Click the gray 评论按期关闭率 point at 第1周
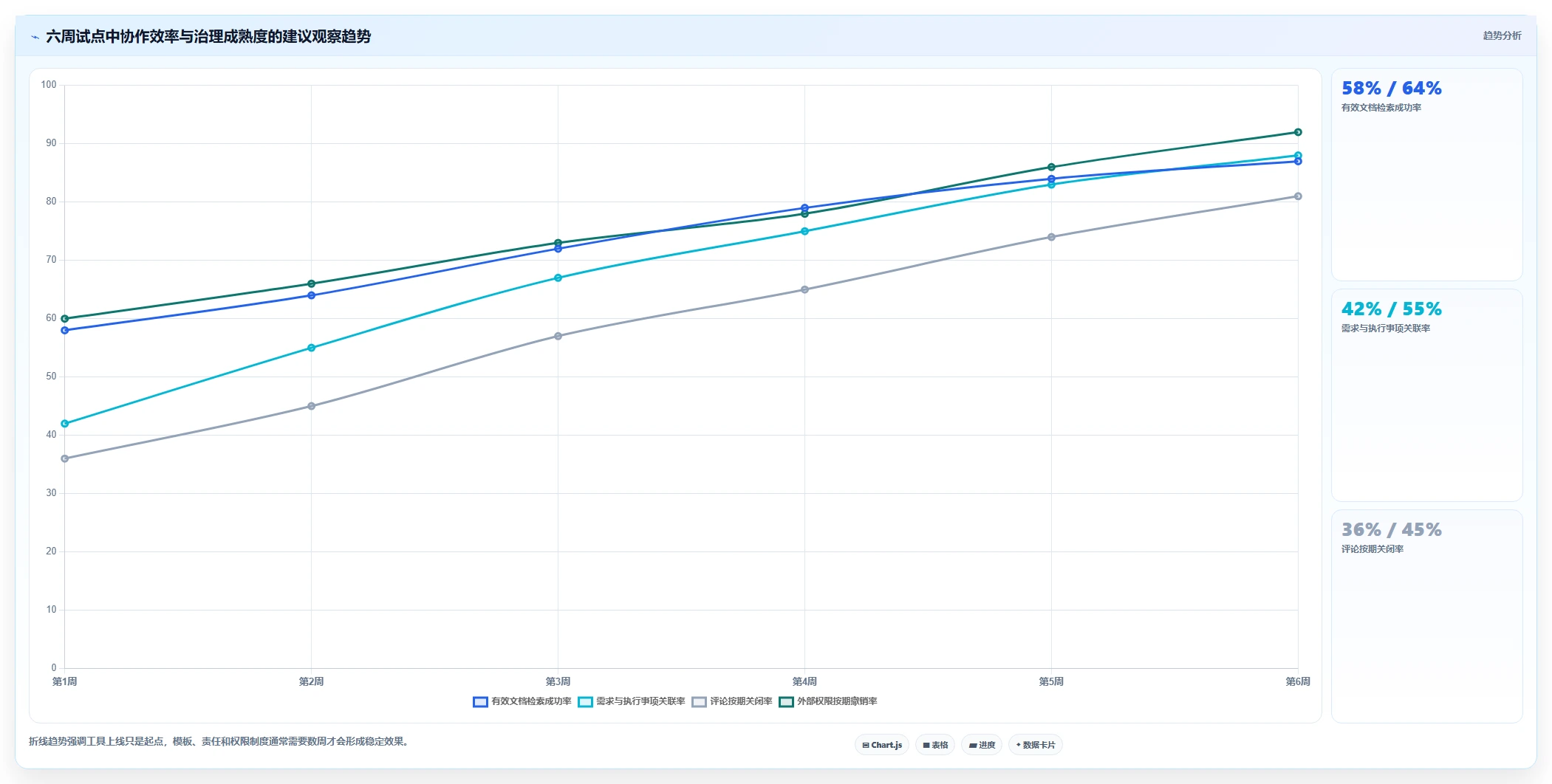The width and height of the screenshot is (1552, 784). 65,458
